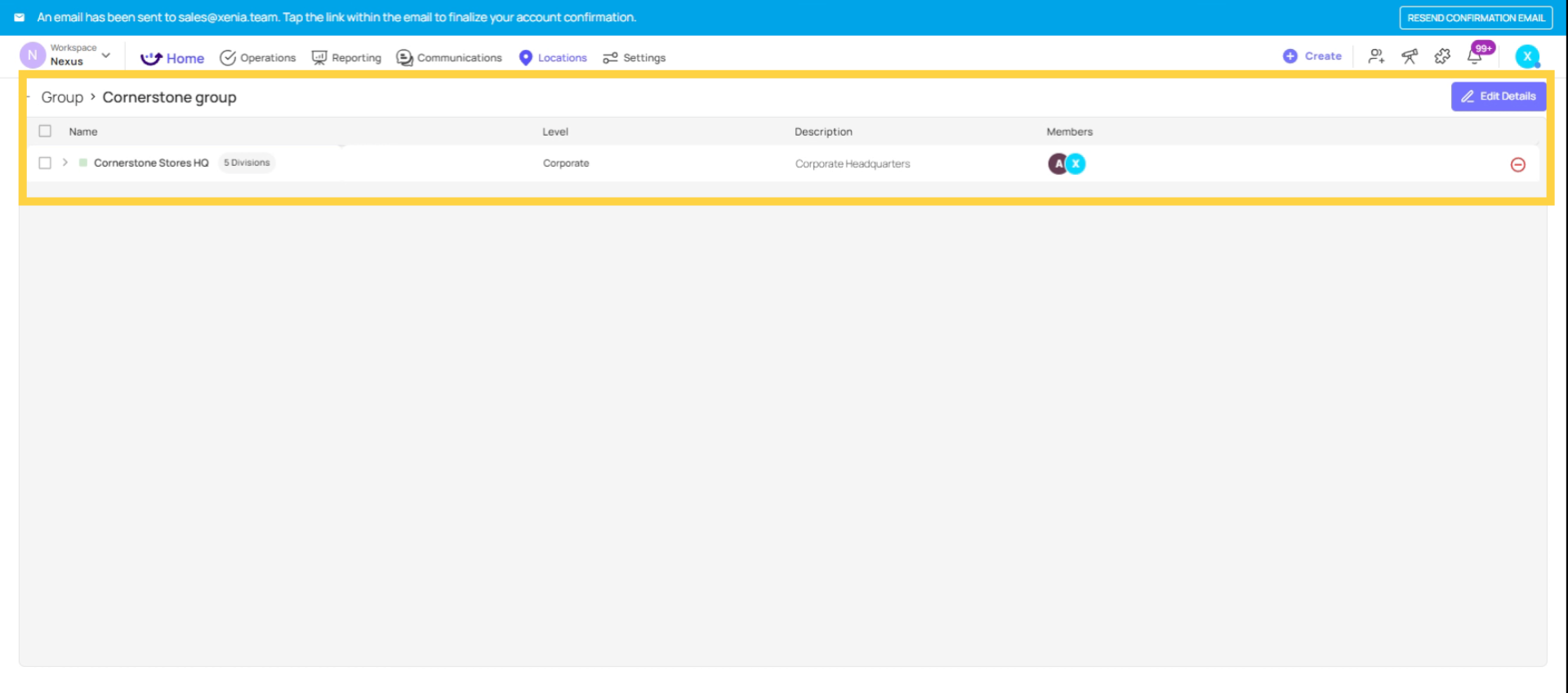Click the 5 Divisions badge
This screenshot has height=693, width=1568.
point(247,163)
